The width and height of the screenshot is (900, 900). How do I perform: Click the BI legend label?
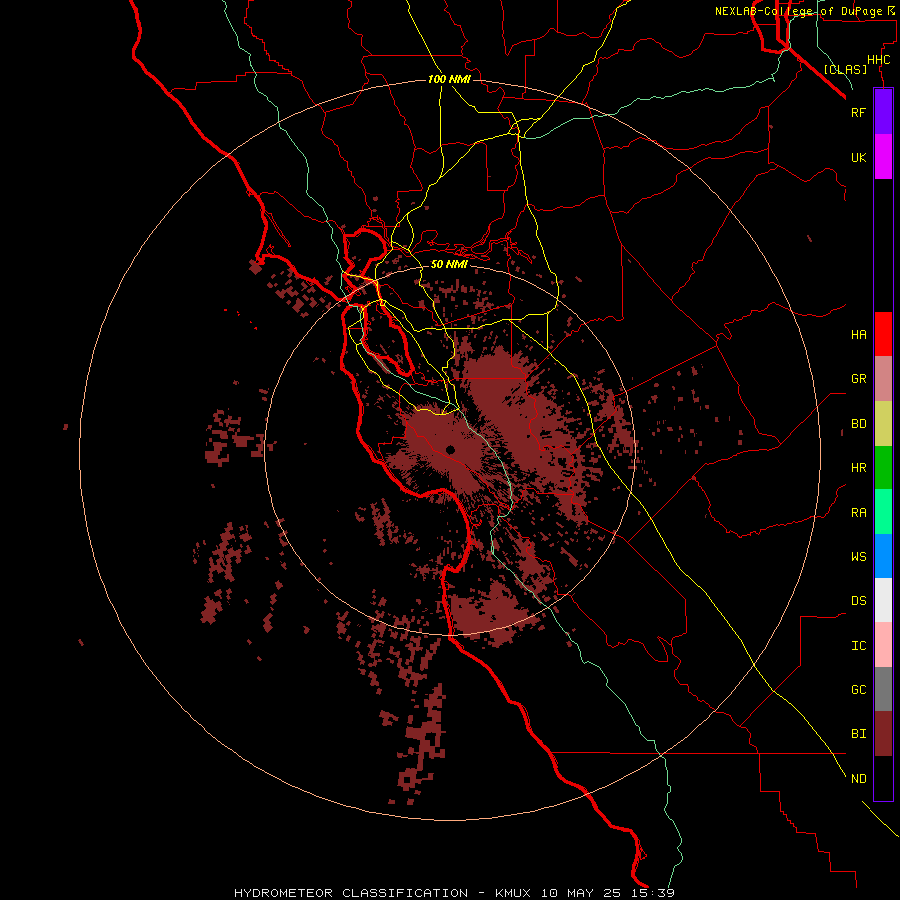858,734
